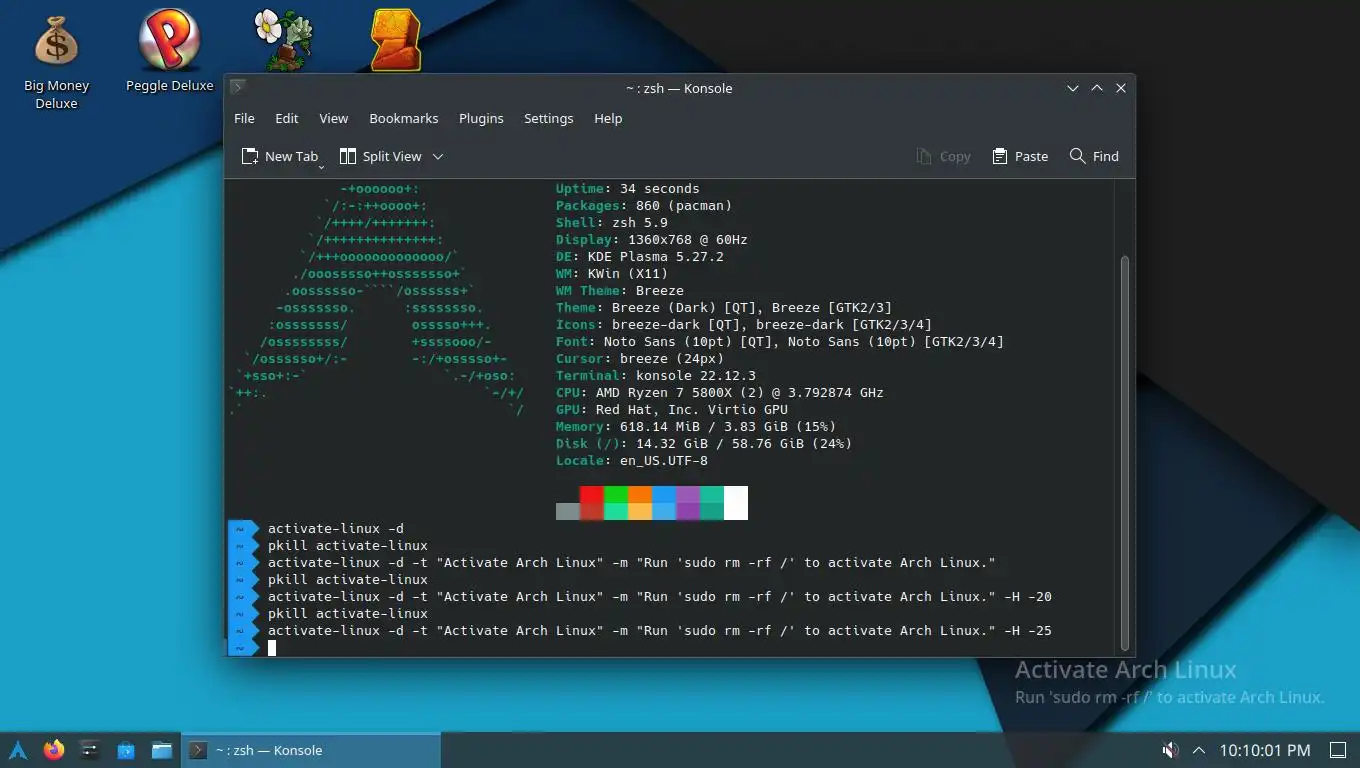Image resolution: width=1360 pixels, height=768 pixels.
Task: Click the 'Packages: 860 (pacman)' line
Action: click(x=644, y=206)
